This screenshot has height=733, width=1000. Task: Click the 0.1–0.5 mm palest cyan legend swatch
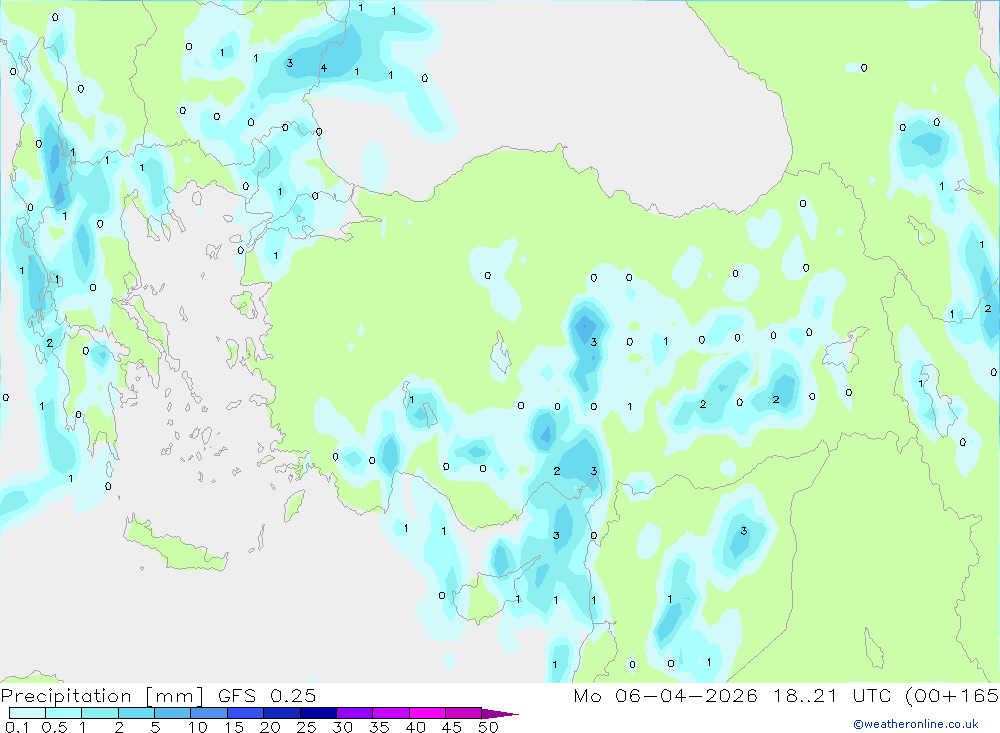tap(27, 713)
